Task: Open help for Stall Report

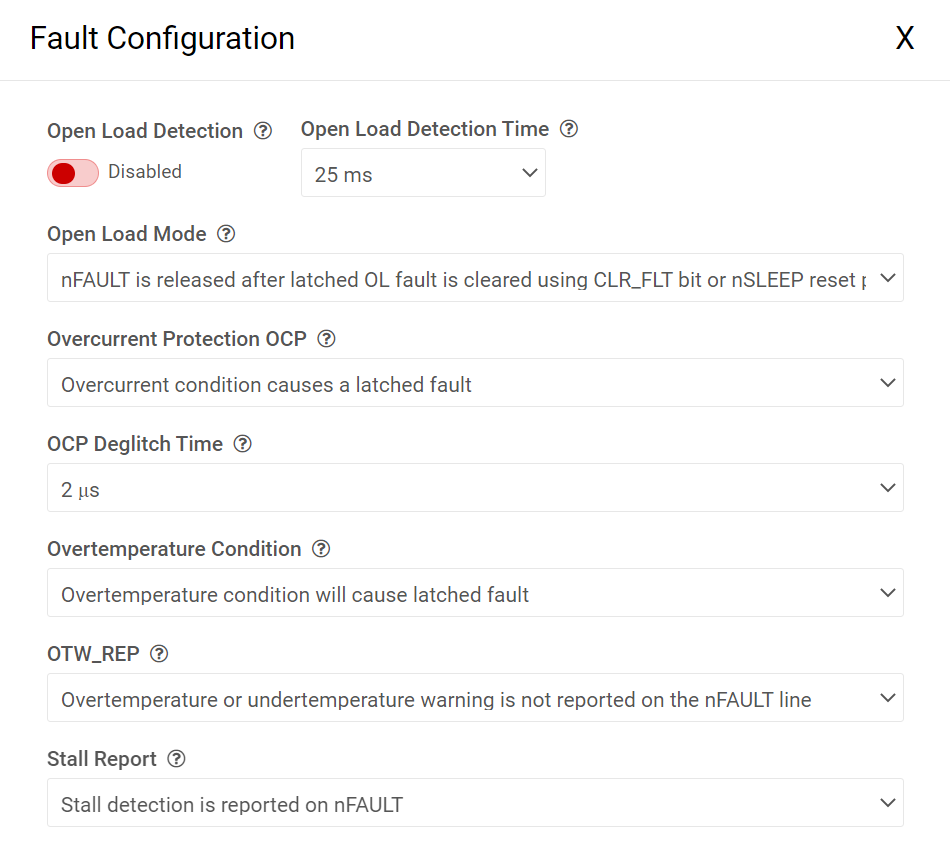Action: click(176, 759)
